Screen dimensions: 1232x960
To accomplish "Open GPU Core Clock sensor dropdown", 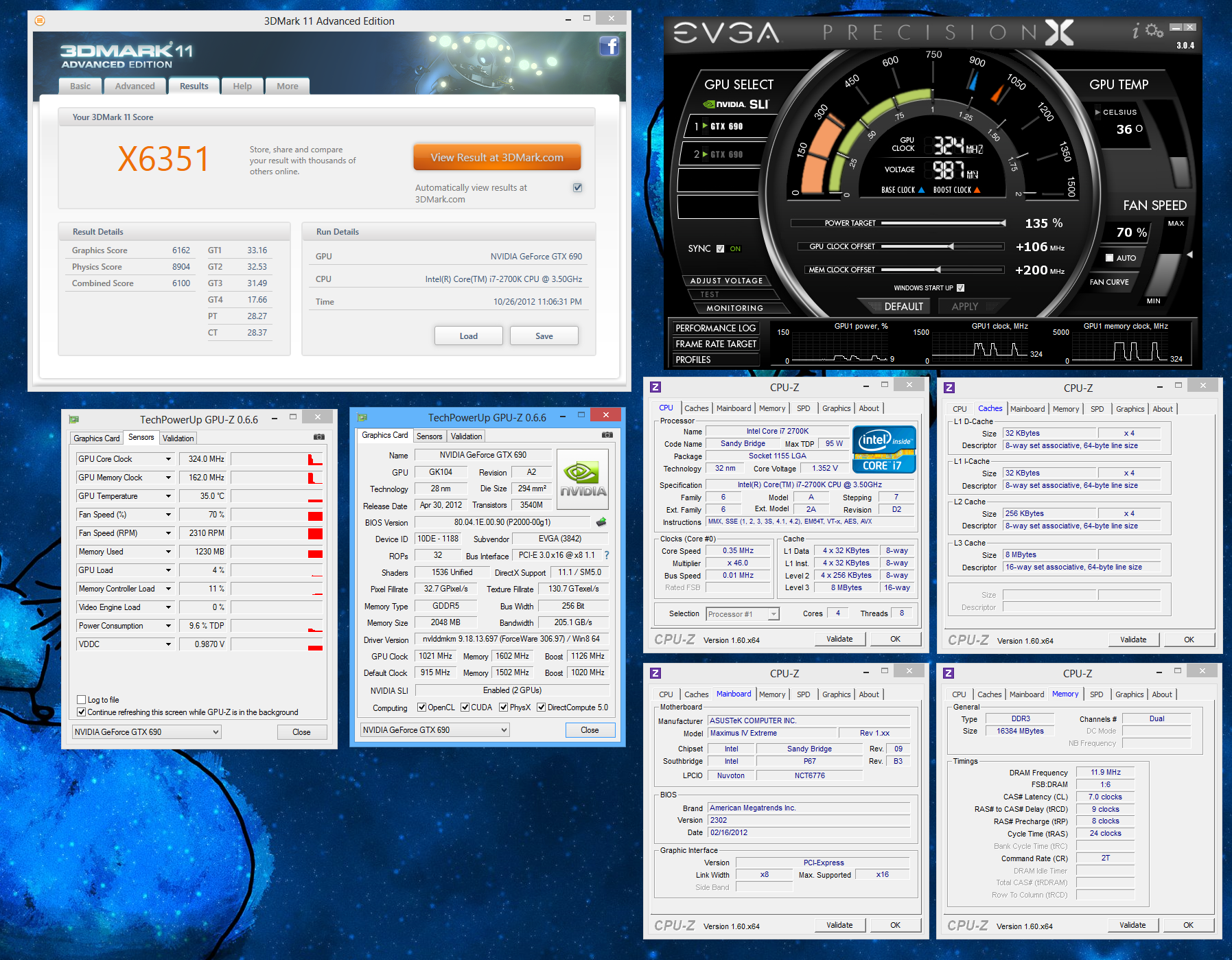I will [x=168, y=459].
